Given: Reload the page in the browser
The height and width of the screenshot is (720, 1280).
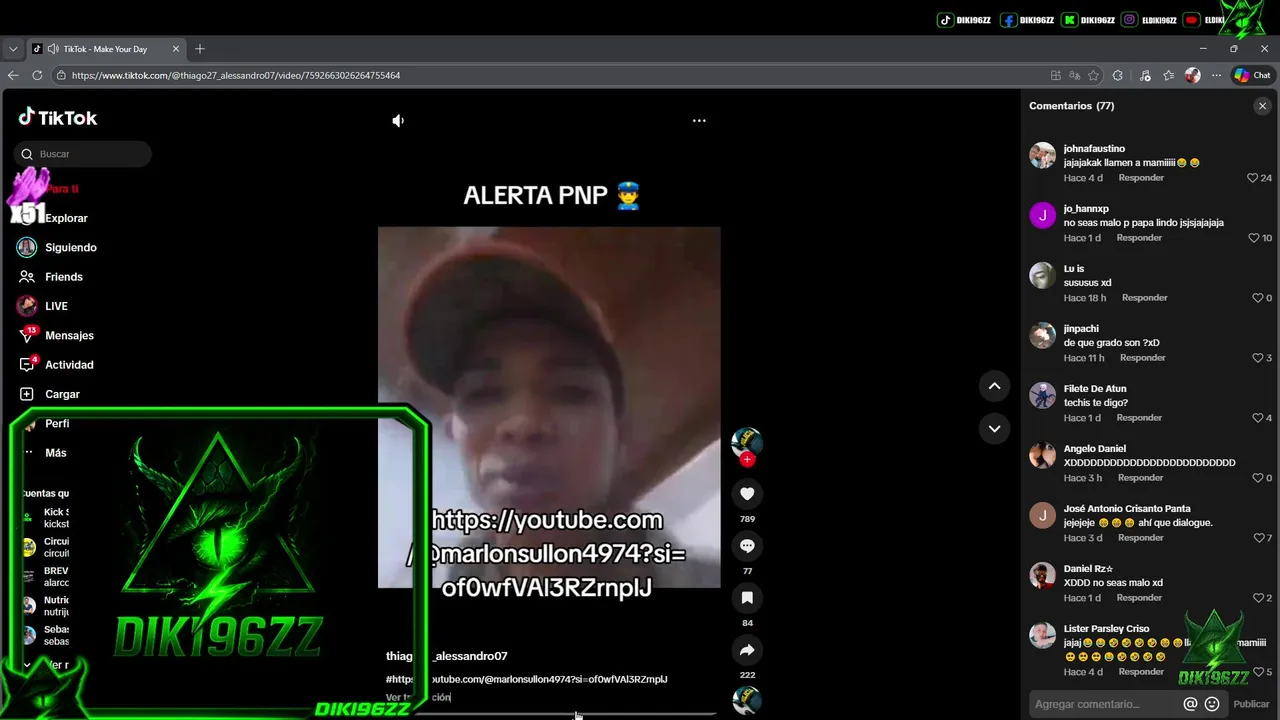Looking at the screenshot, I should pos(37,75).
